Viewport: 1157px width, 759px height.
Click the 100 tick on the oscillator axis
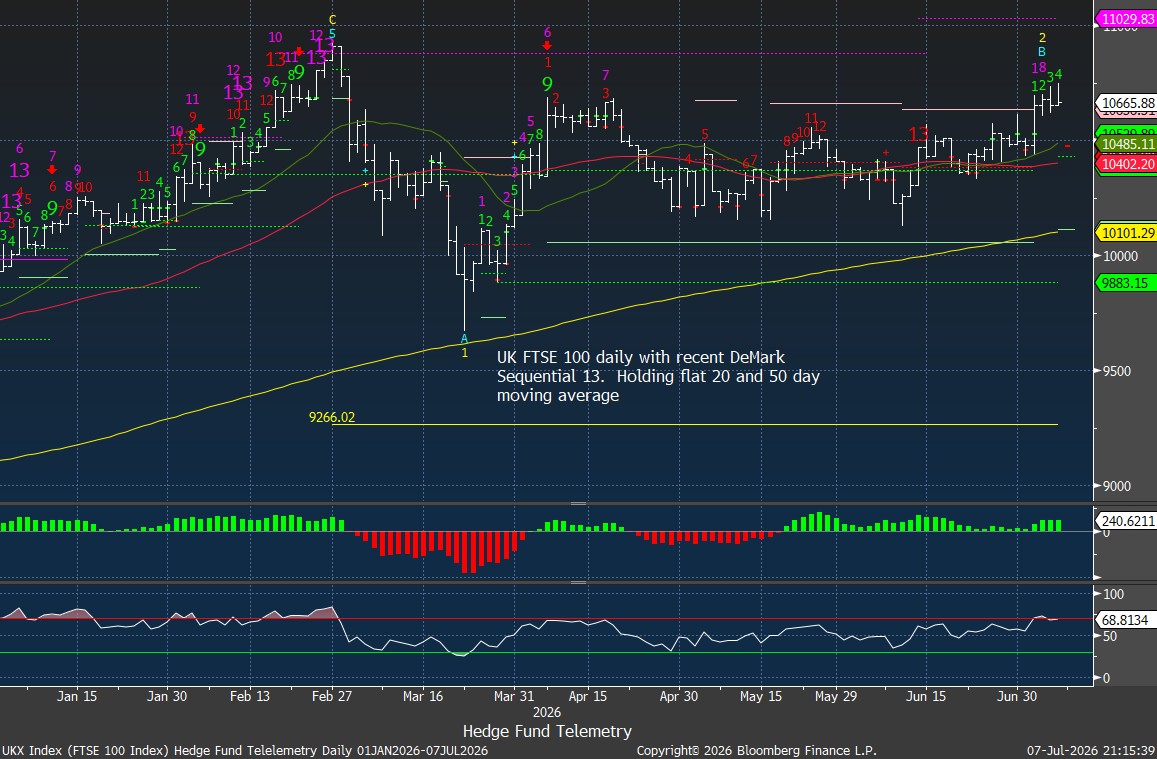pos(1113,595)
